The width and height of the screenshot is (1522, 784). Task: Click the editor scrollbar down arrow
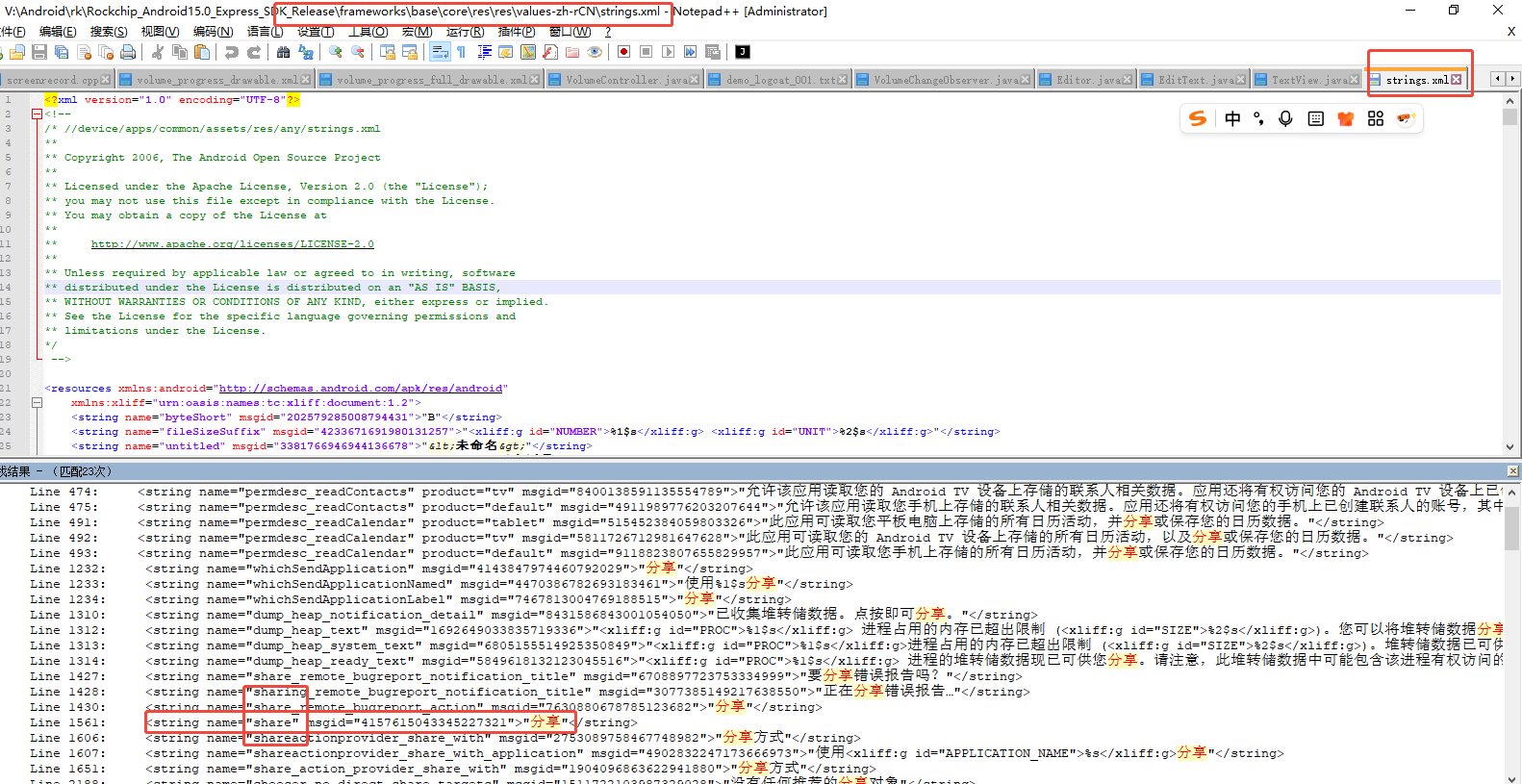[1509, 447]
